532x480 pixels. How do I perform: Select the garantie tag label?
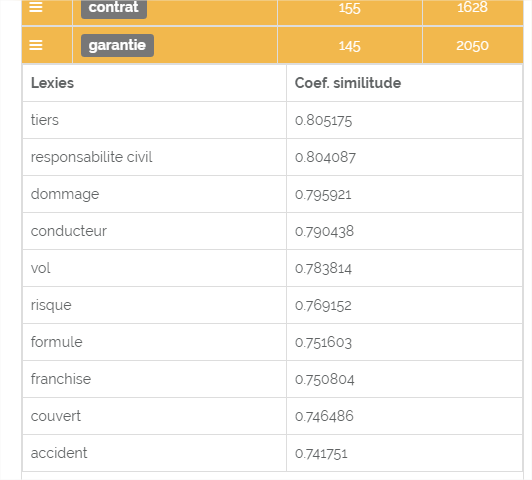117,45
